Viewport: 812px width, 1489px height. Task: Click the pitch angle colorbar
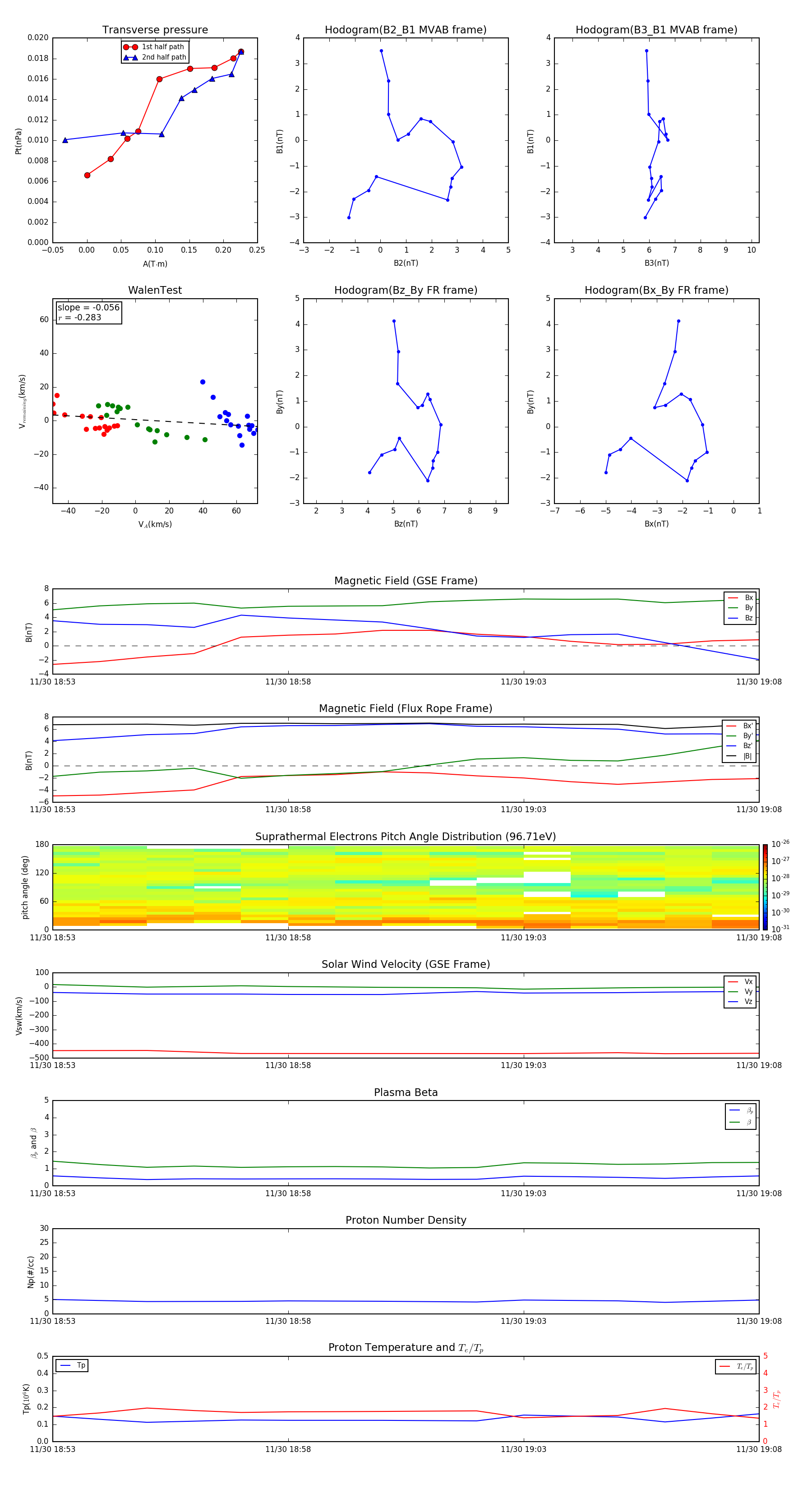coord(765,887)
